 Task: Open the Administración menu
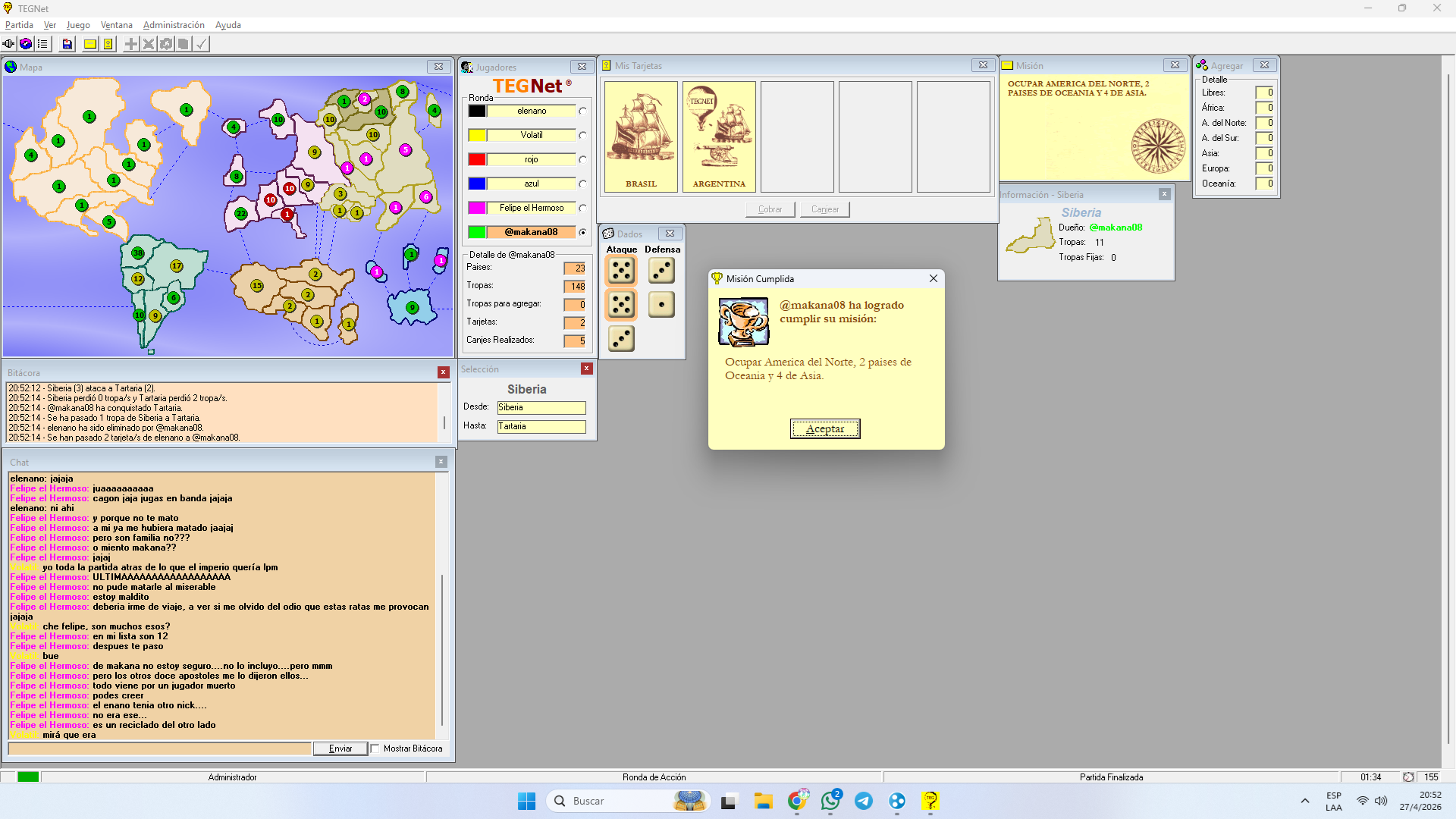pos(174,25)
